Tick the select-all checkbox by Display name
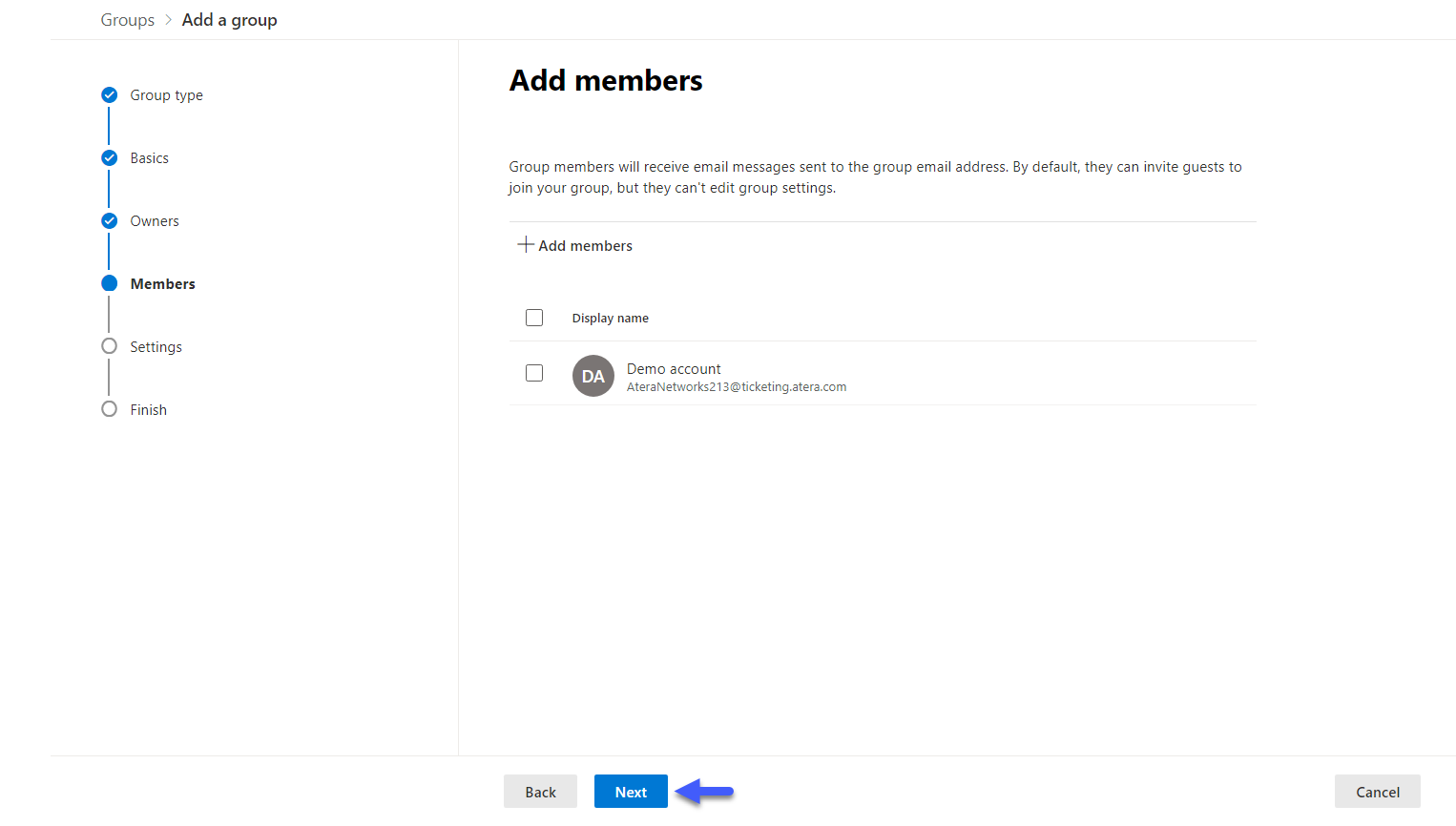 pyautogui.click(x=534, y=318)
